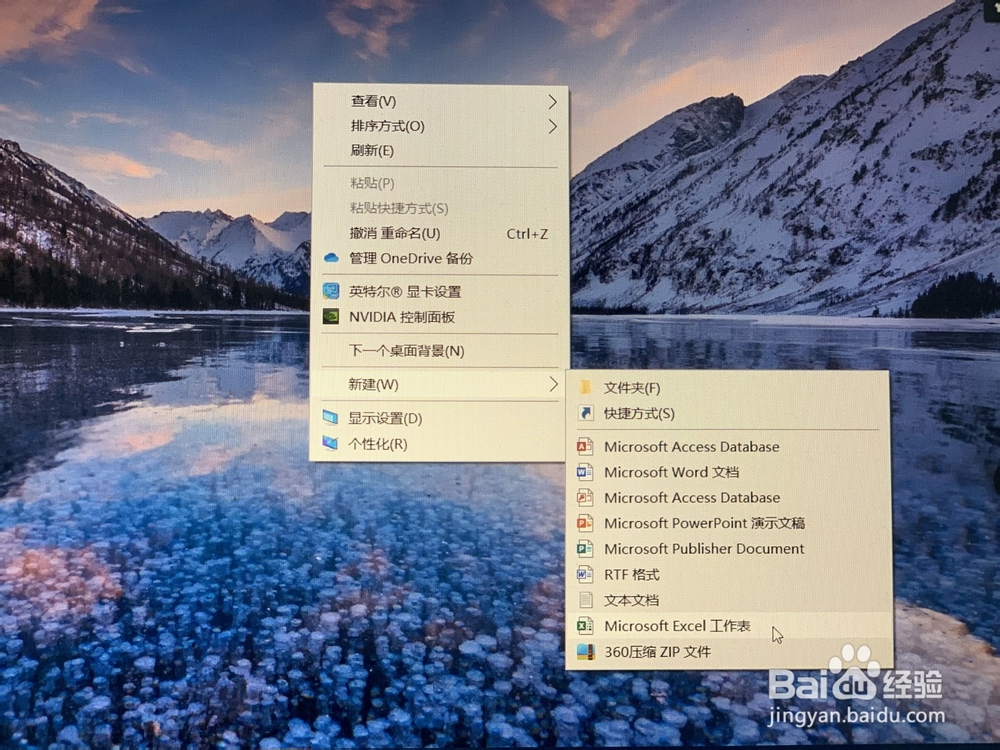Open the 排序方式(O) menu entry
1000x750 pixels.
[x=439, y=126]
